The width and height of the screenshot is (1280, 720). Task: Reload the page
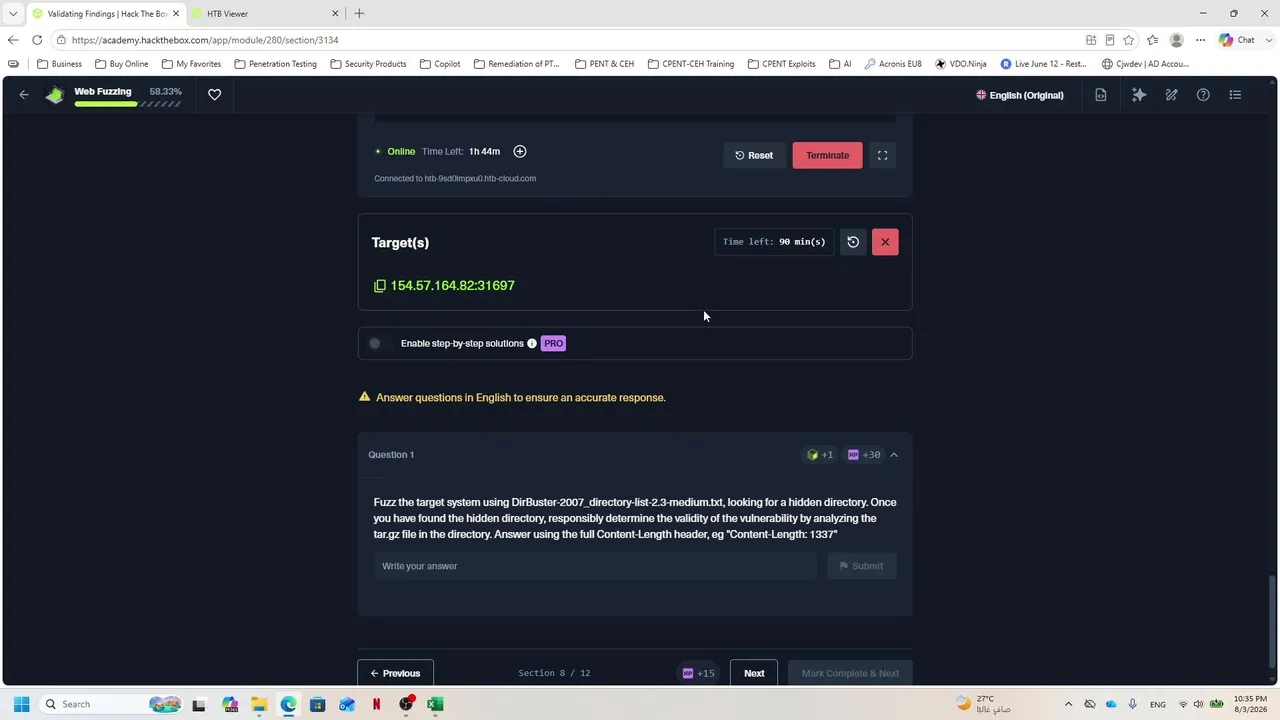(x=37, y=40)
